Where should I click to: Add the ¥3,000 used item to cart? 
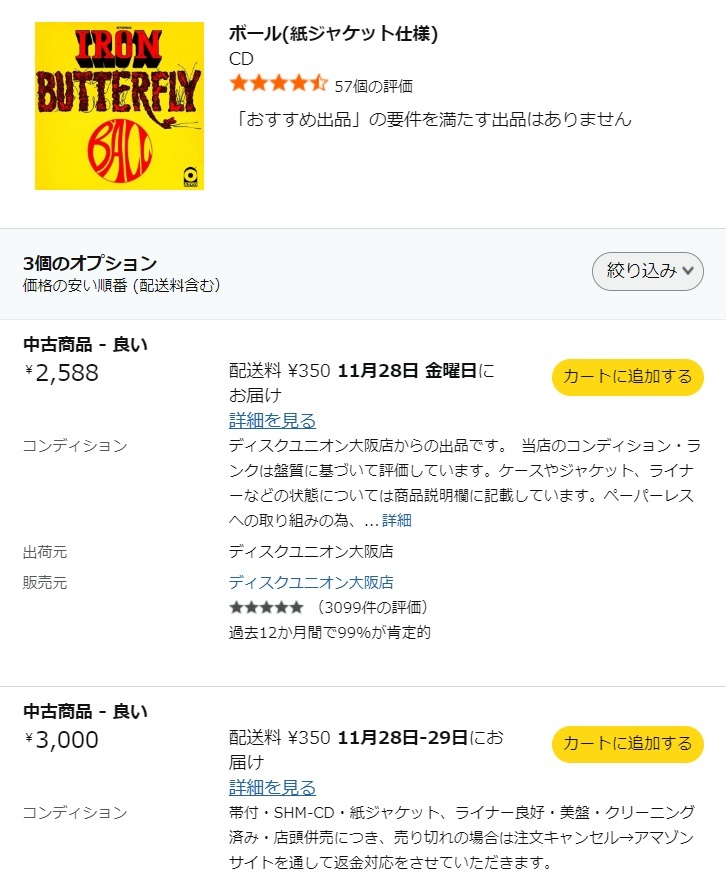(x=627, y=743)
